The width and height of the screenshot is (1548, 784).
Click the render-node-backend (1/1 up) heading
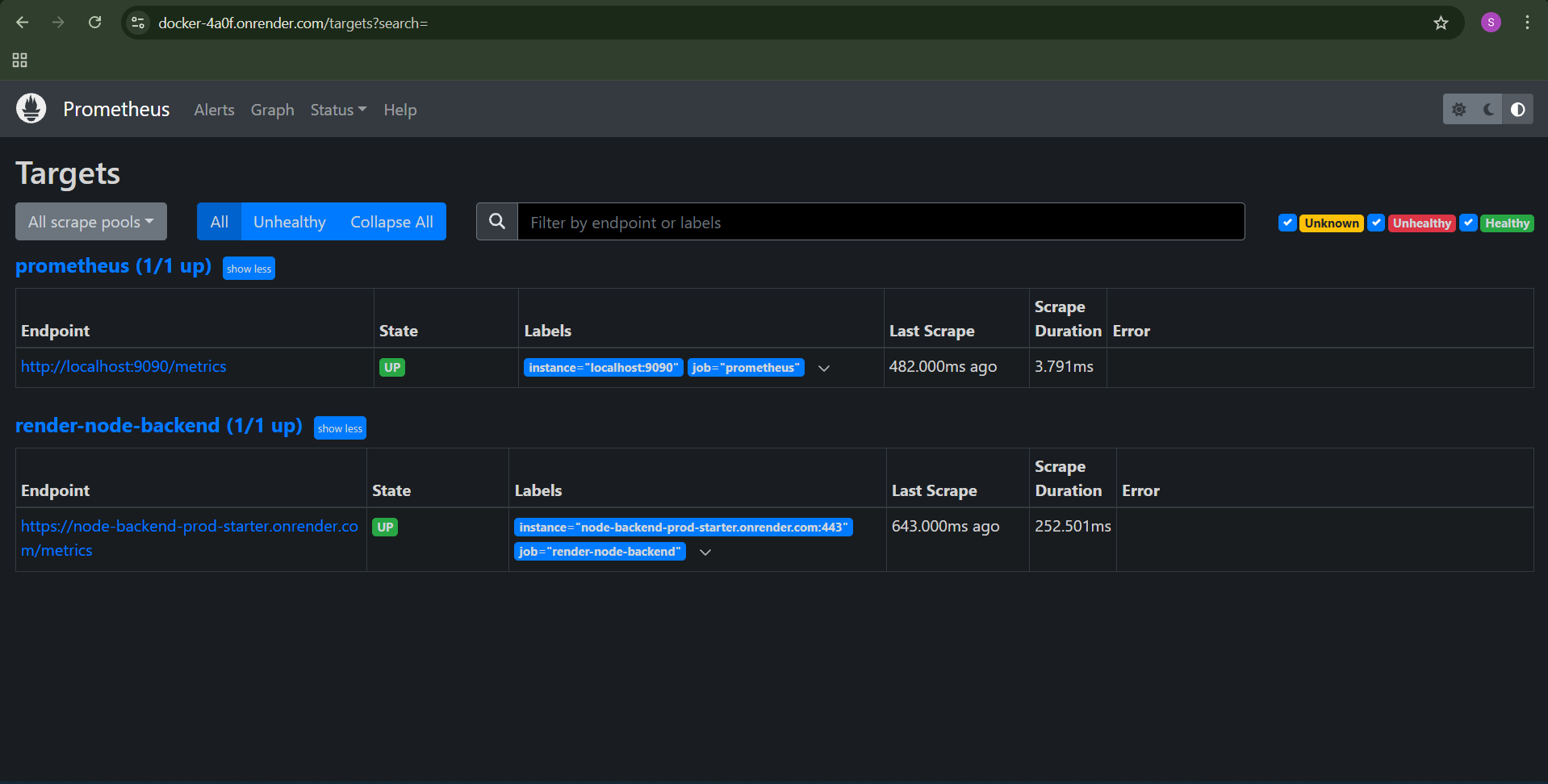[x=158, y=425]
